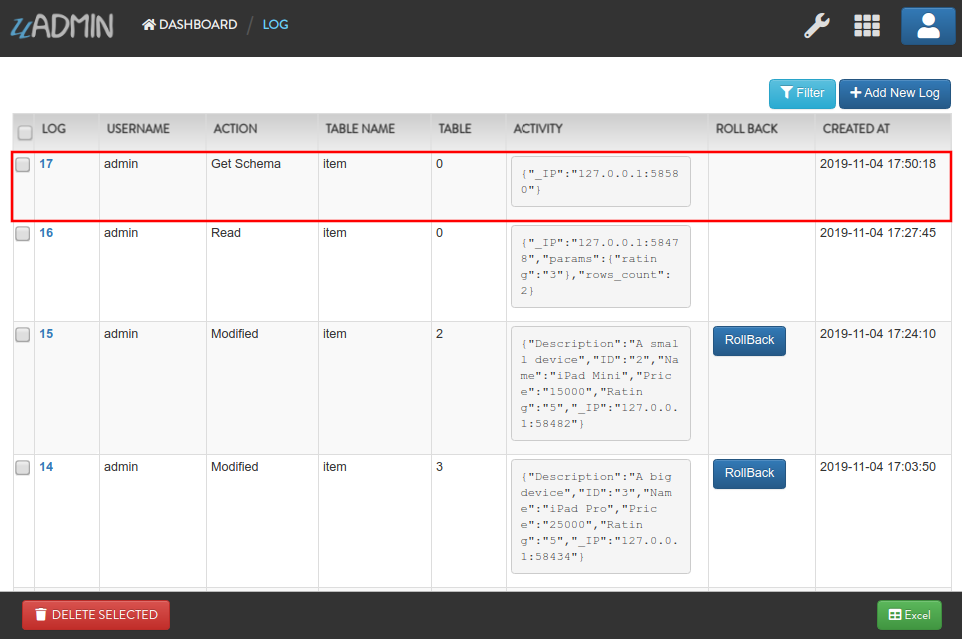Sort by CREATED AT column header
The width and height of the screenshot is (962, 639).
coord(856,129)
